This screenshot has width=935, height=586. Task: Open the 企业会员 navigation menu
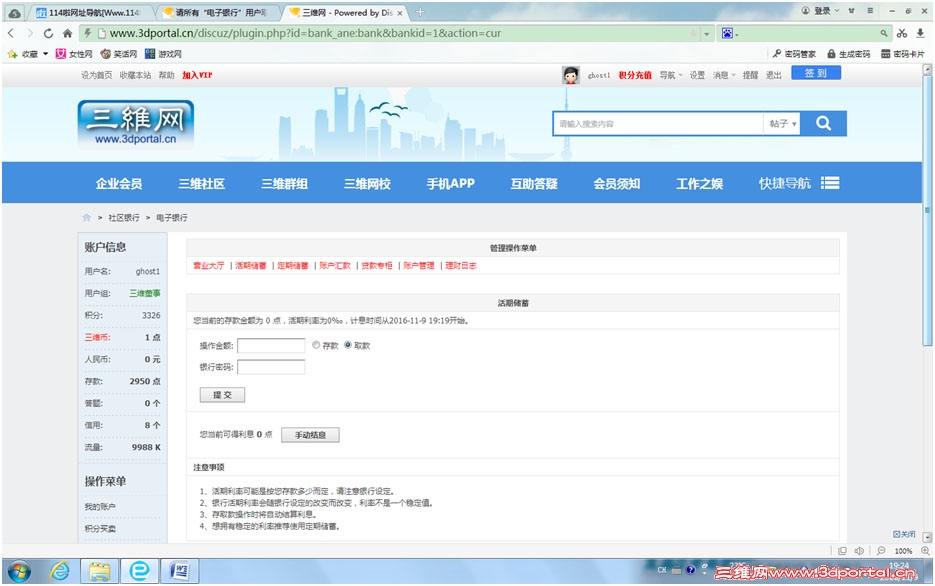click(x=119, y=184)
